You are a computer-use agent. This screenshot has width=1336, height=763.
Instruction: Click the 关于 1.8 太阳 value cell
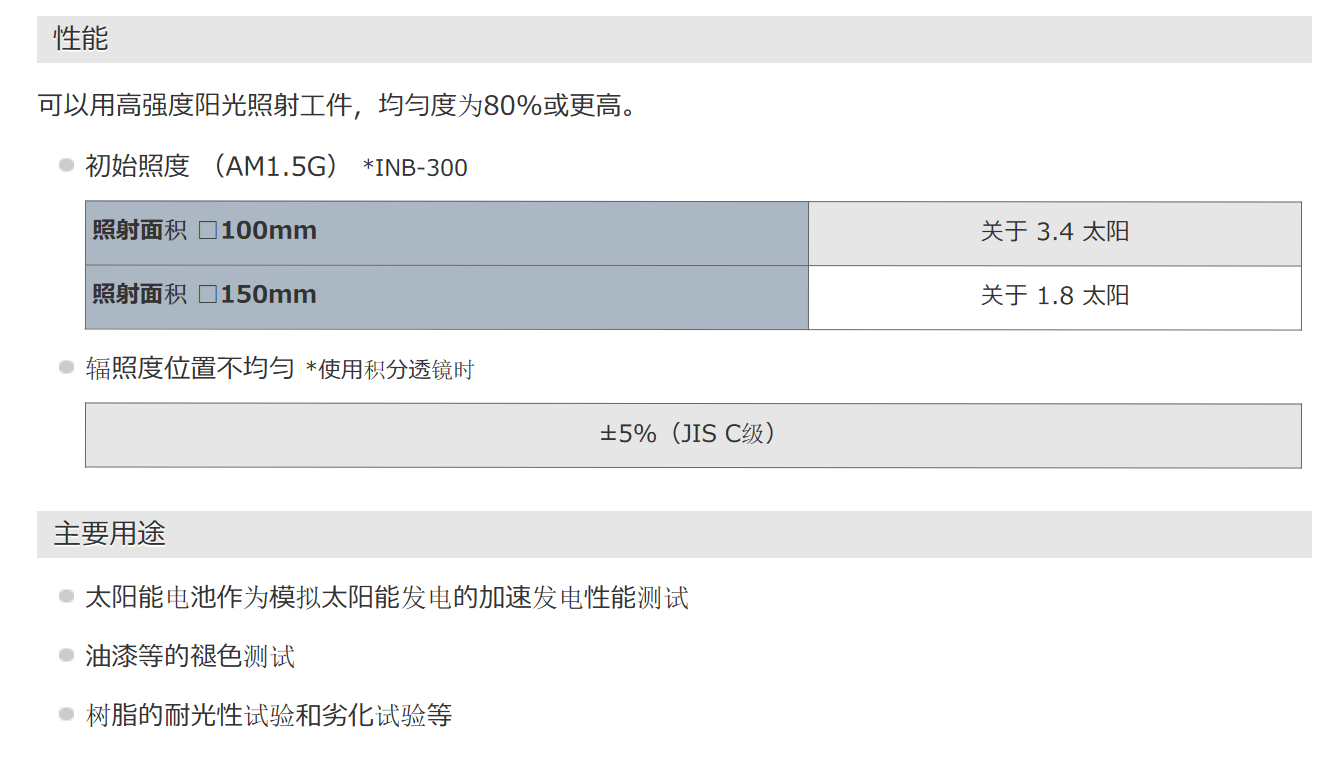click(1055, 297)
